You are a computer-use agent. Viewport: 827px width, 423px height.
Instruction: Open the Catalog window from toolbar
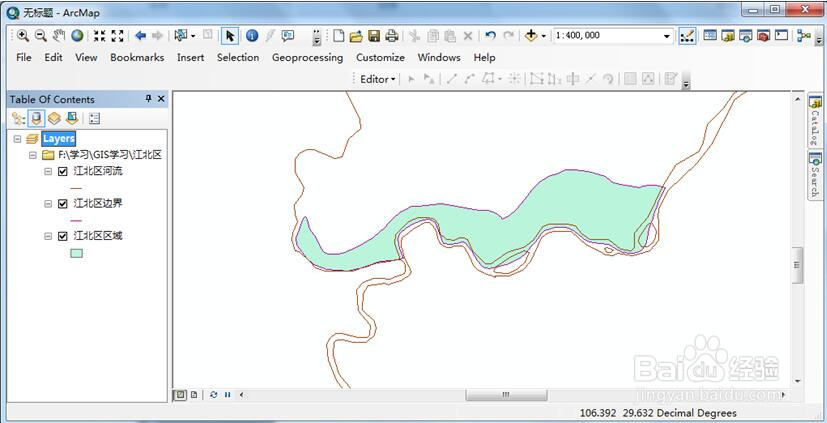click(x=728, y=36)
